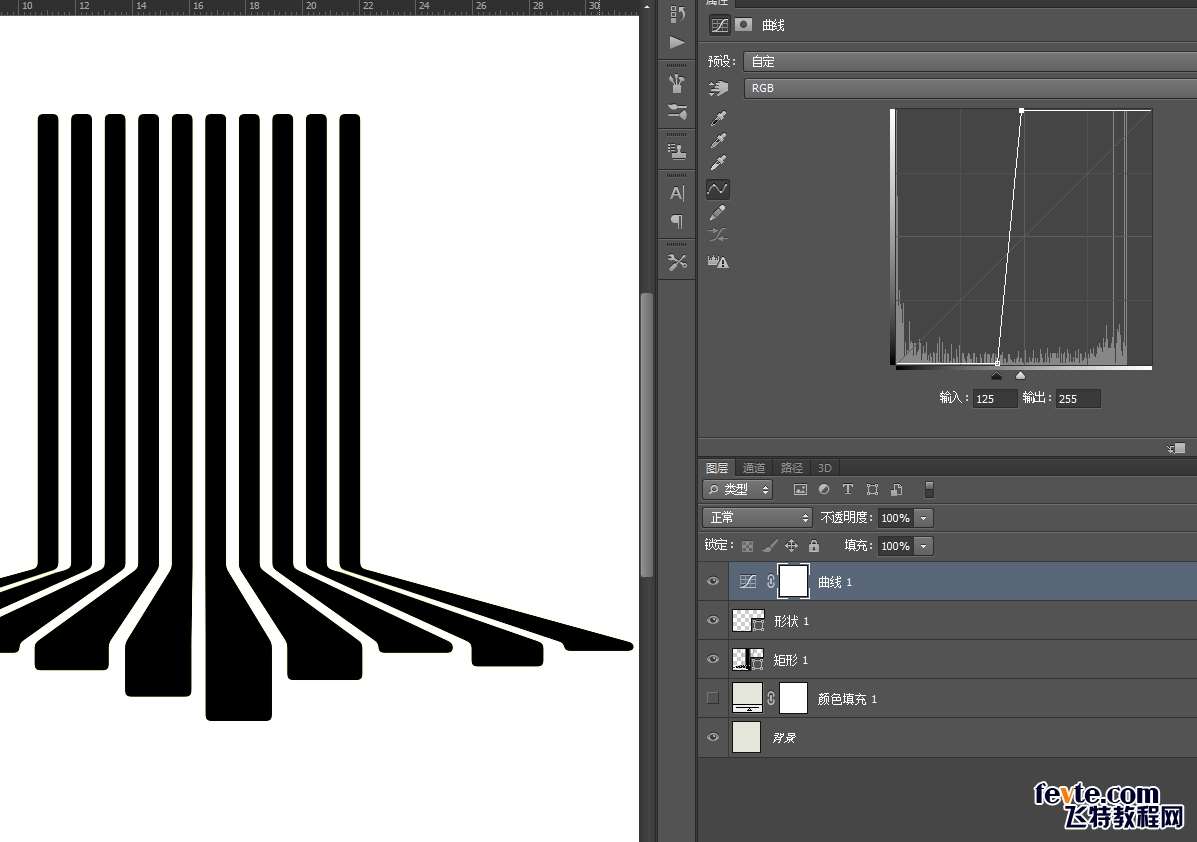This screenshot has width=1197, height=842.
Task: Click the masks icon in Properties panel
Action: [x=744, y=25]
